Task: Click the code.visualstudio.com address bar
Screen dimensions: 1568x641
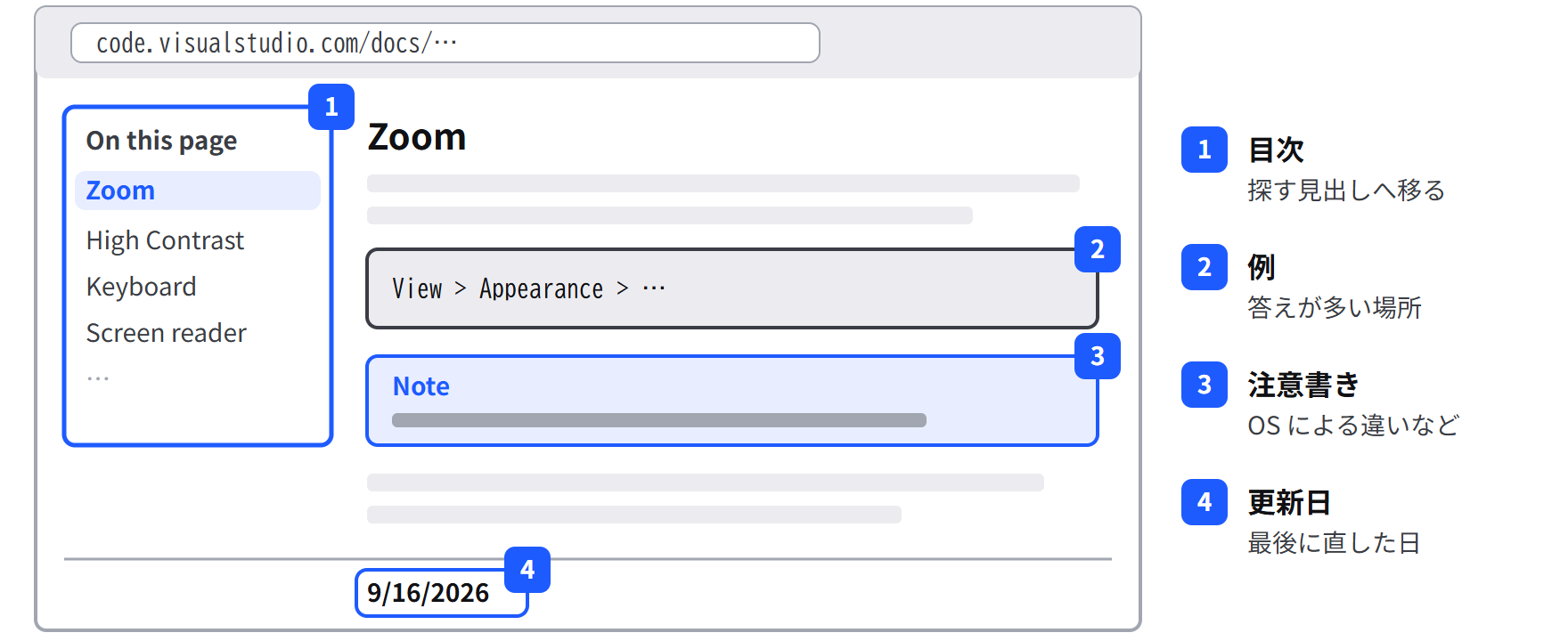Action: [x=445, y=43]
